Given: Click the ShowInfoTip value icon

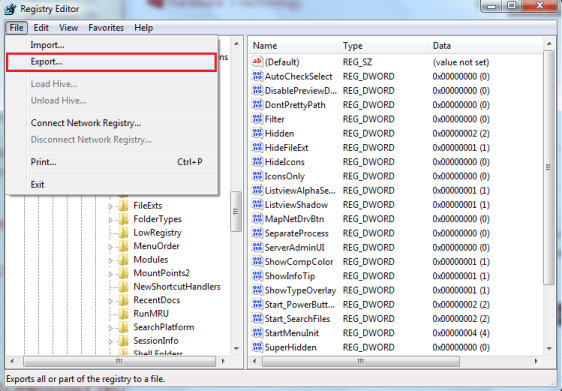Looking at the screenshot, I should (257, 276).
